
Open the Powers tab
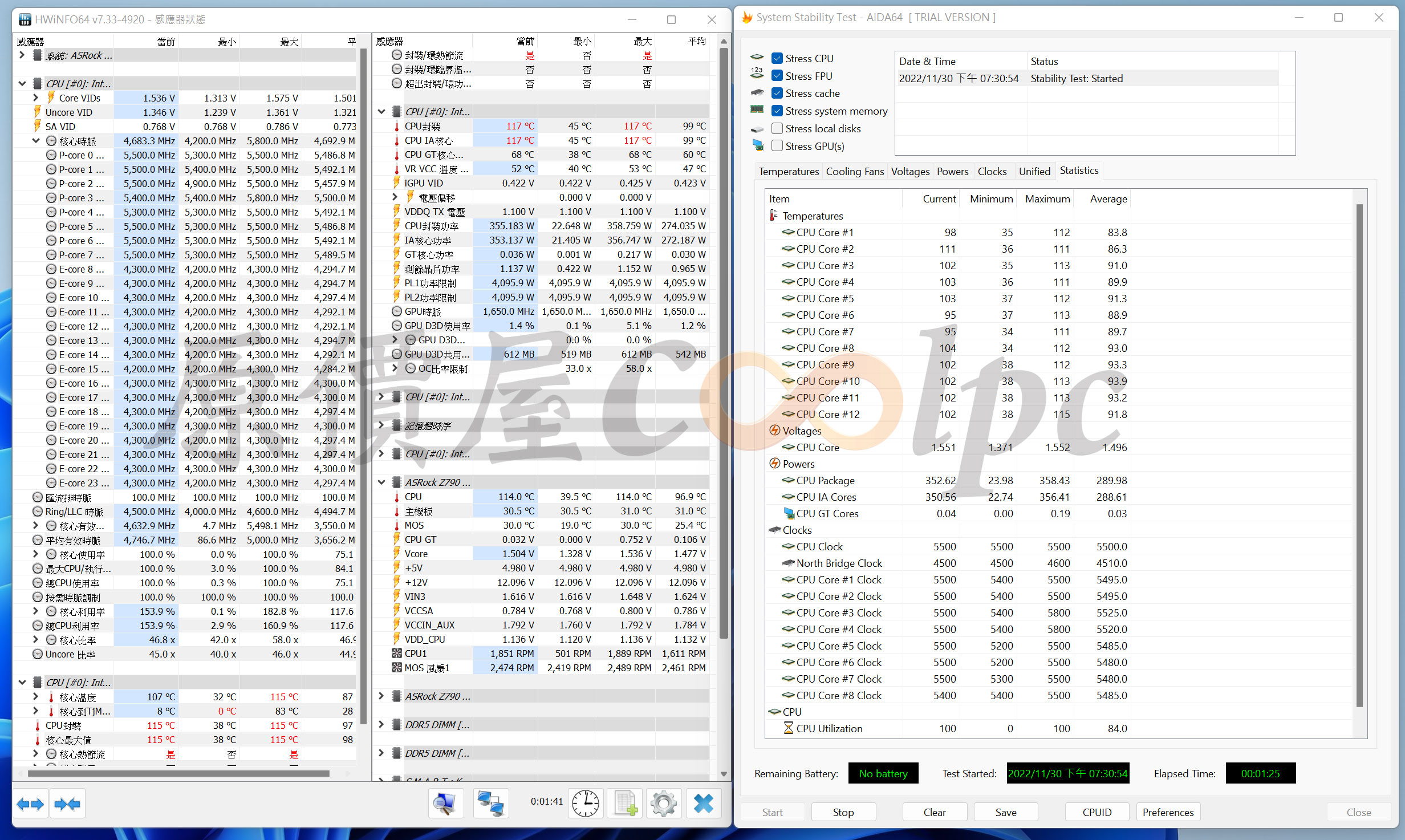(x=952, y=171)
